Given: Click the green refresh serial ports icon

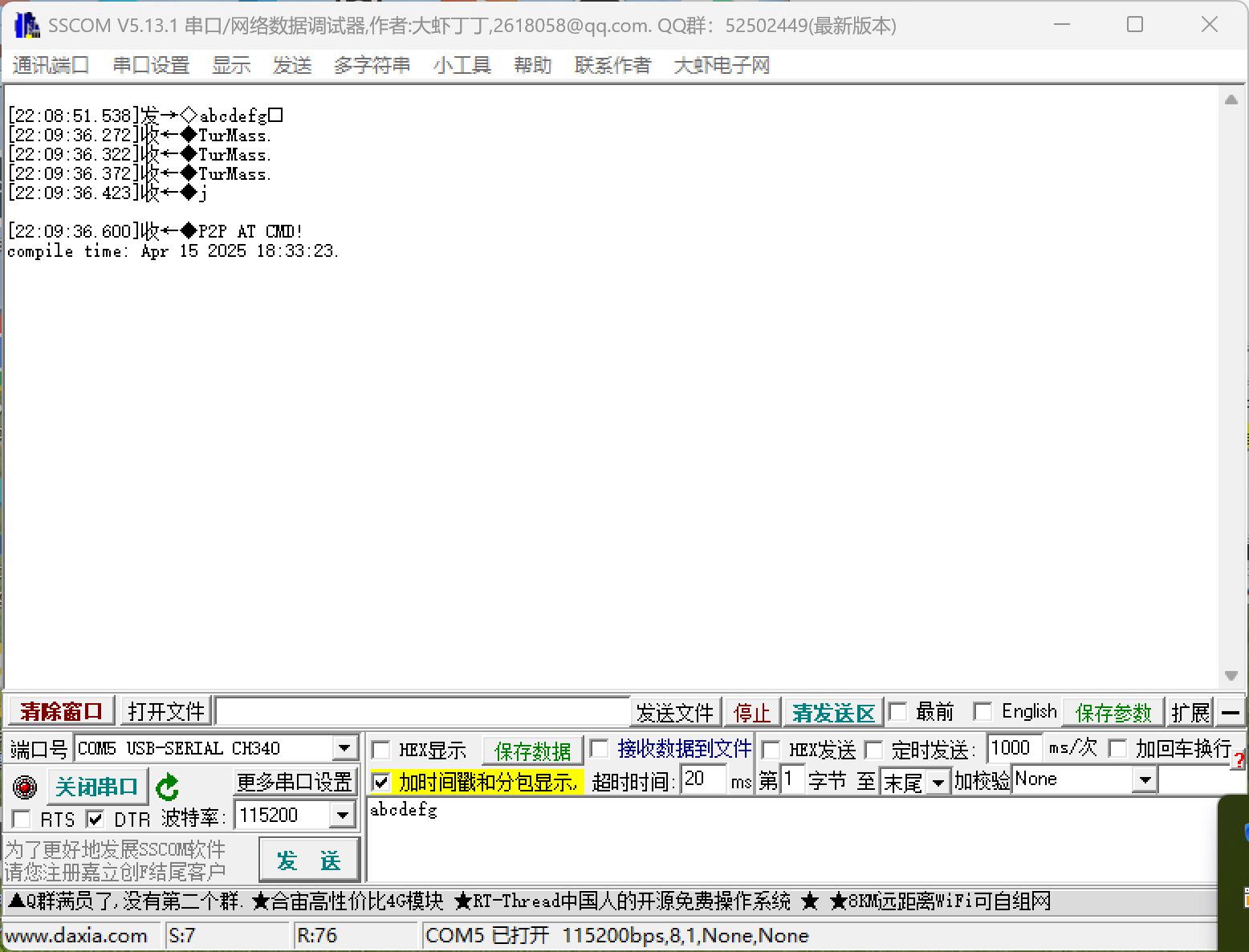Looking at the screenshot, I should click(x=167, y=787).
